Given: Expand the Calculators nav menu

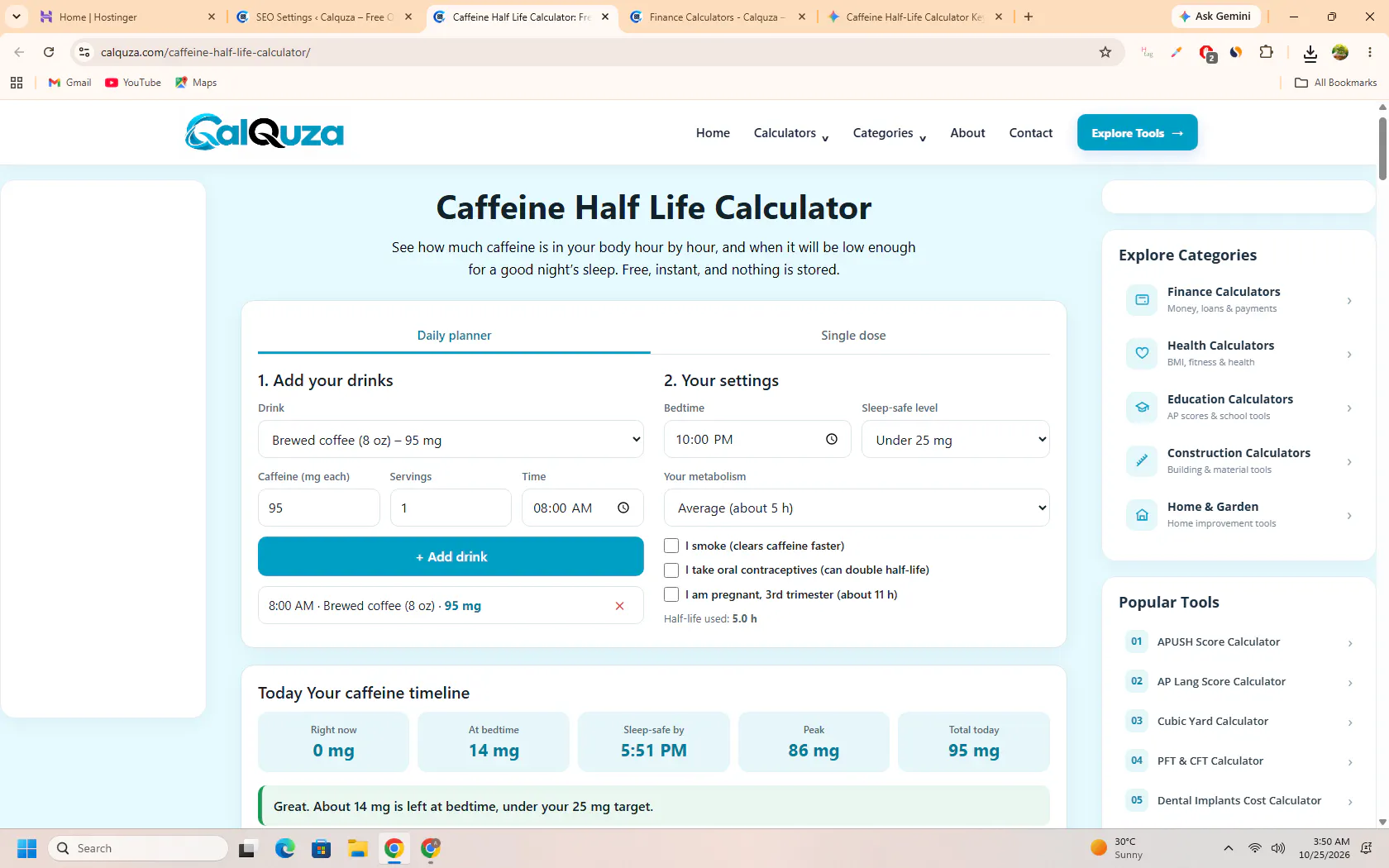Looking at the screenshot, I should click(x=791, y=133).
